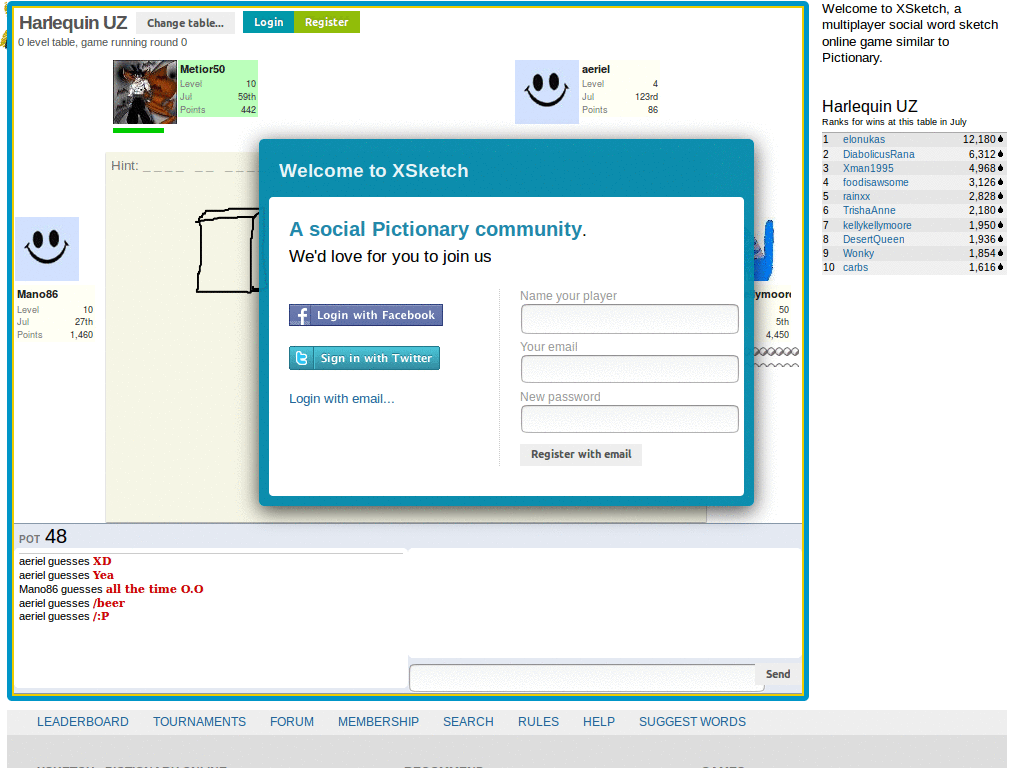Open elonukas's profile in ranks
Screen dimensions: 1024x768
click(x=863, y=139)
